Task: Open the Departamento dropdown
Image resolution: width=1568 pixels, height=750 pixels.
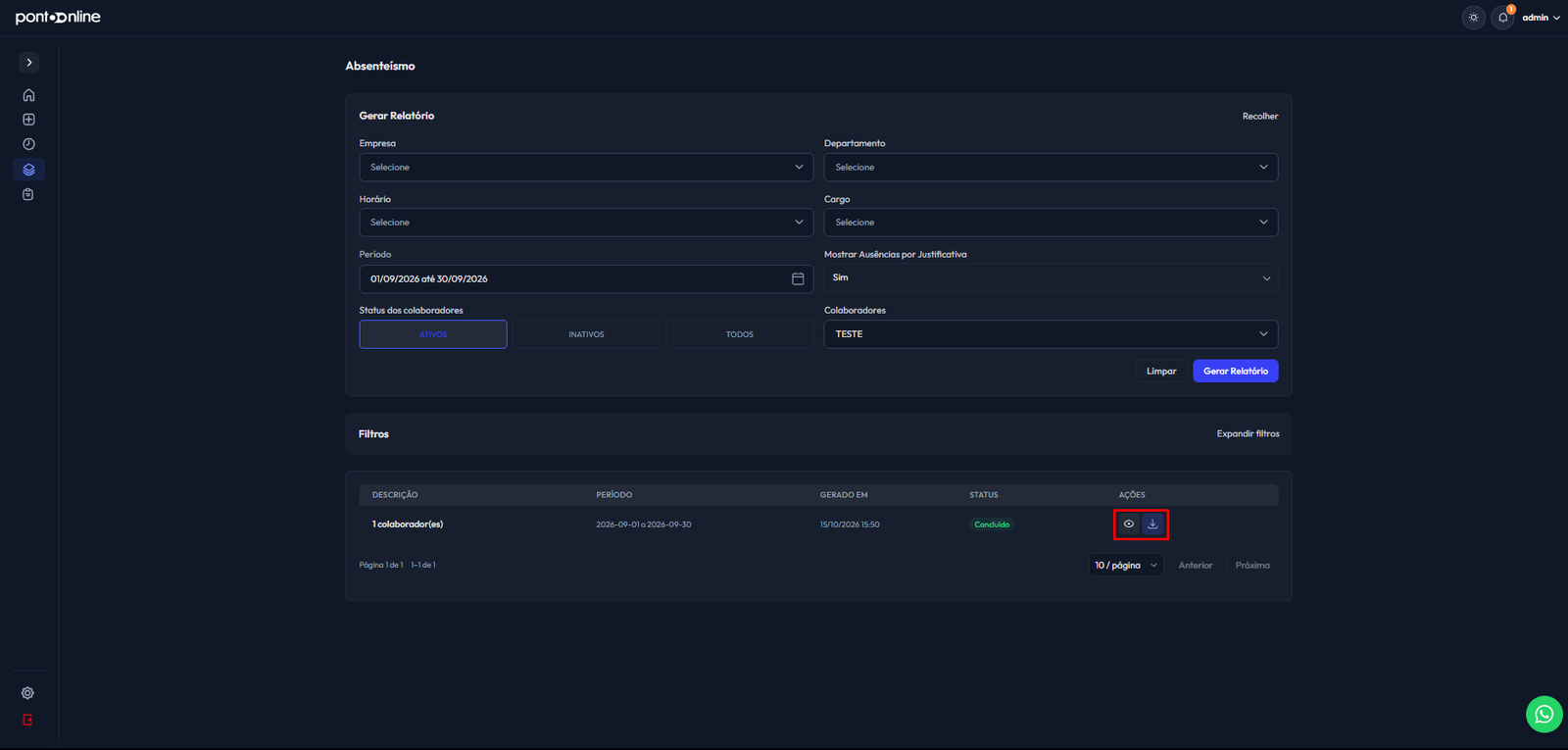Action: (x=1051, y=167)
